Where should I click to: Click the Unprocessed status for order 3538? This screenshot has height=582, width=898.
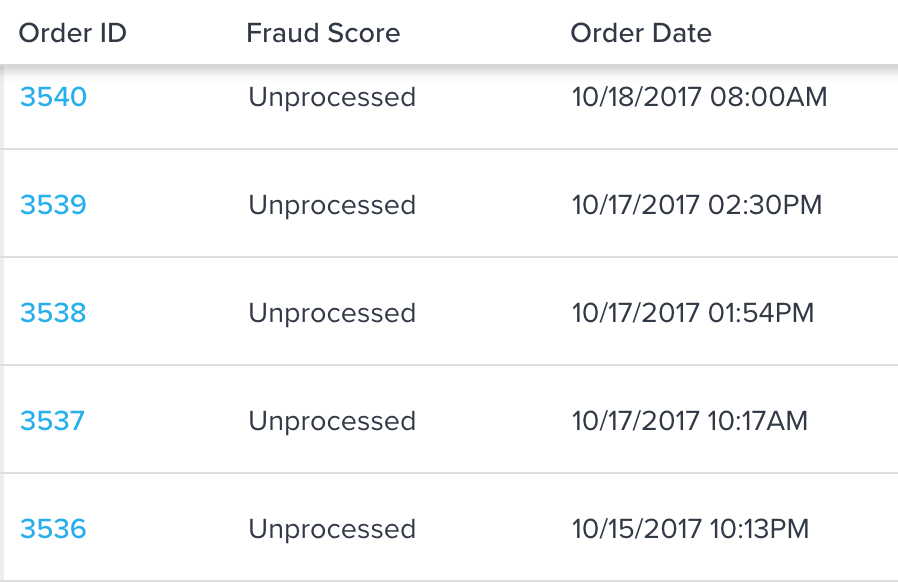click(332, 313)
